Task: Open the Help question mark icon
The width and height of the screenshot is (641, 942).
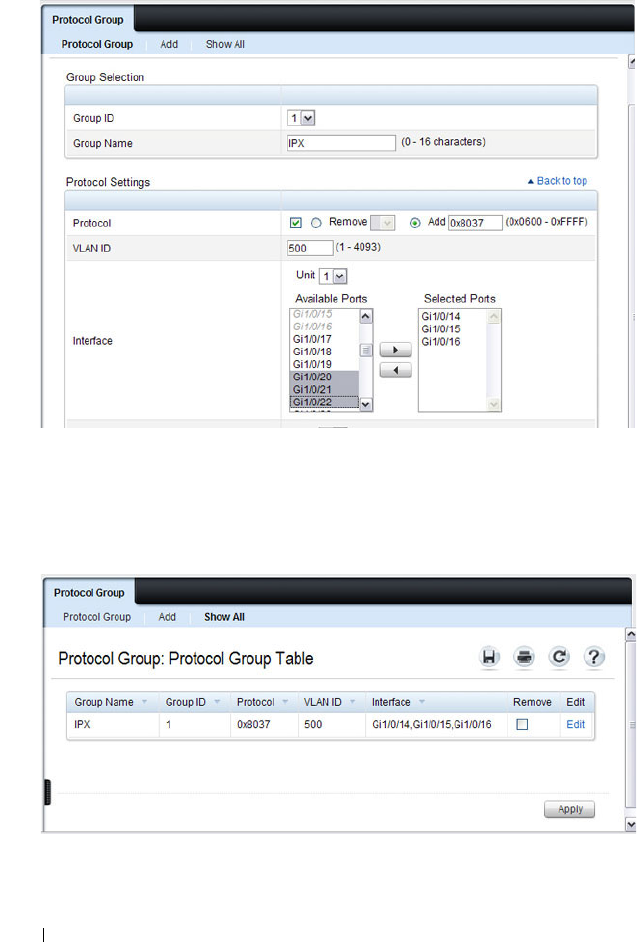Action: point(594,657)
